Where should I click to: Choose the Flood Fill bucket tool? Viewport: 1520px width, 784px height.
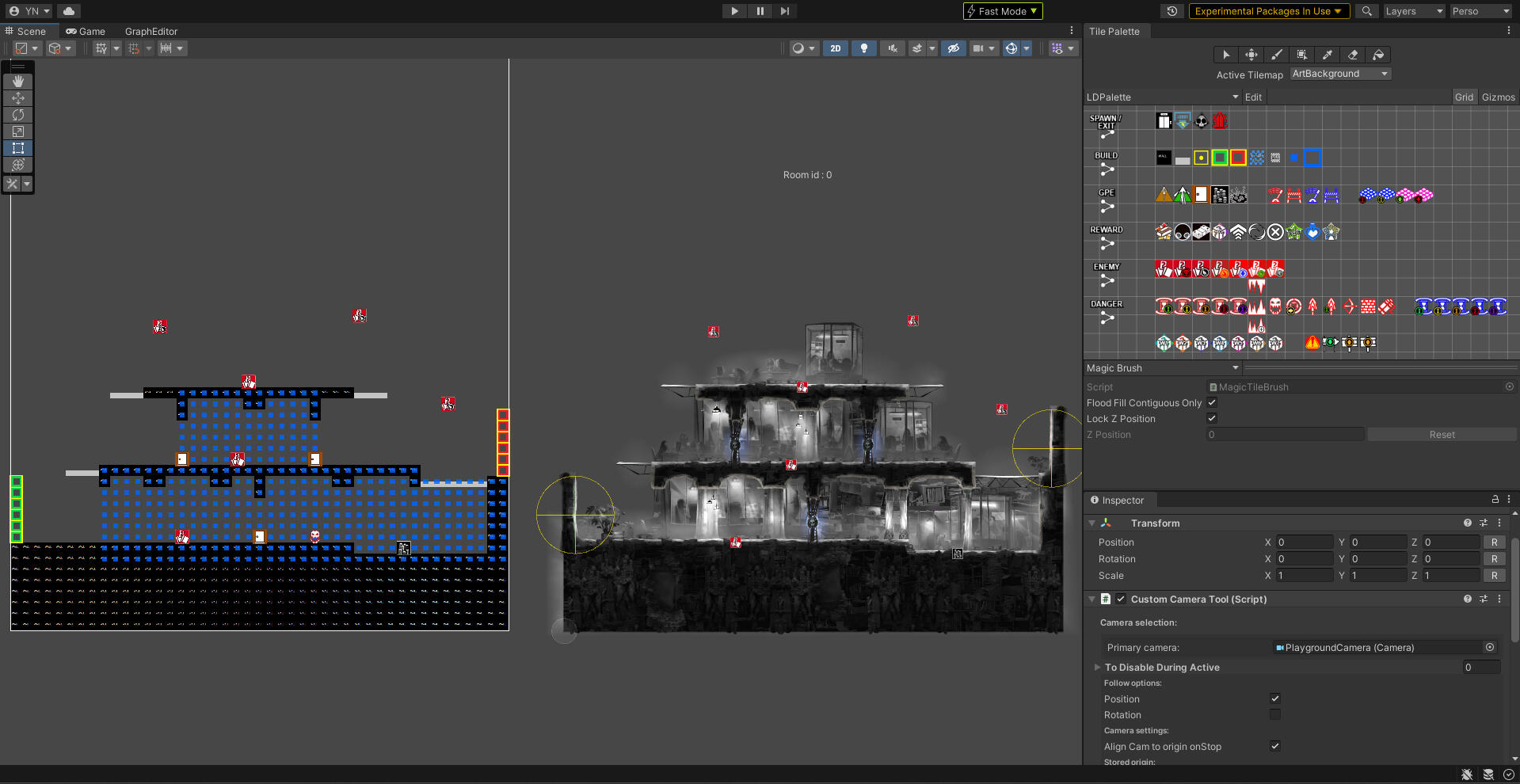pyautogui.click(x=1378, y=55)
